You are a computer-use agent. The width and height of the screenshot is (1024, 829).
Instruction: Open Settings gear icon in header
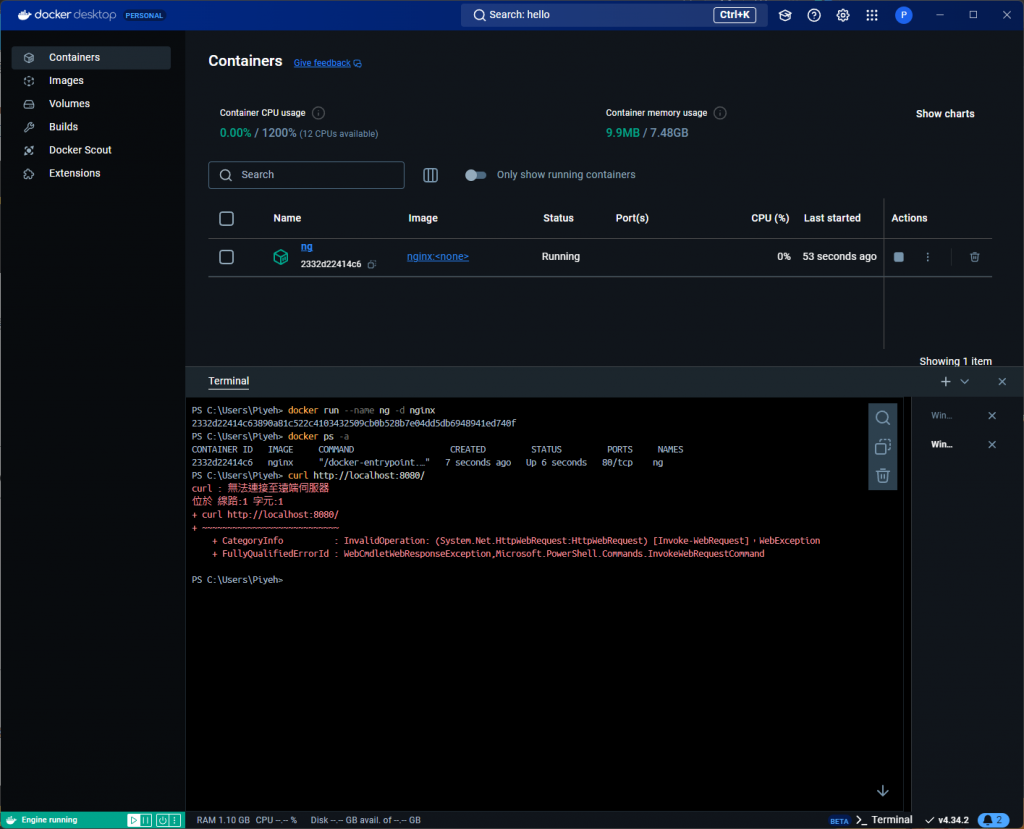843,15
